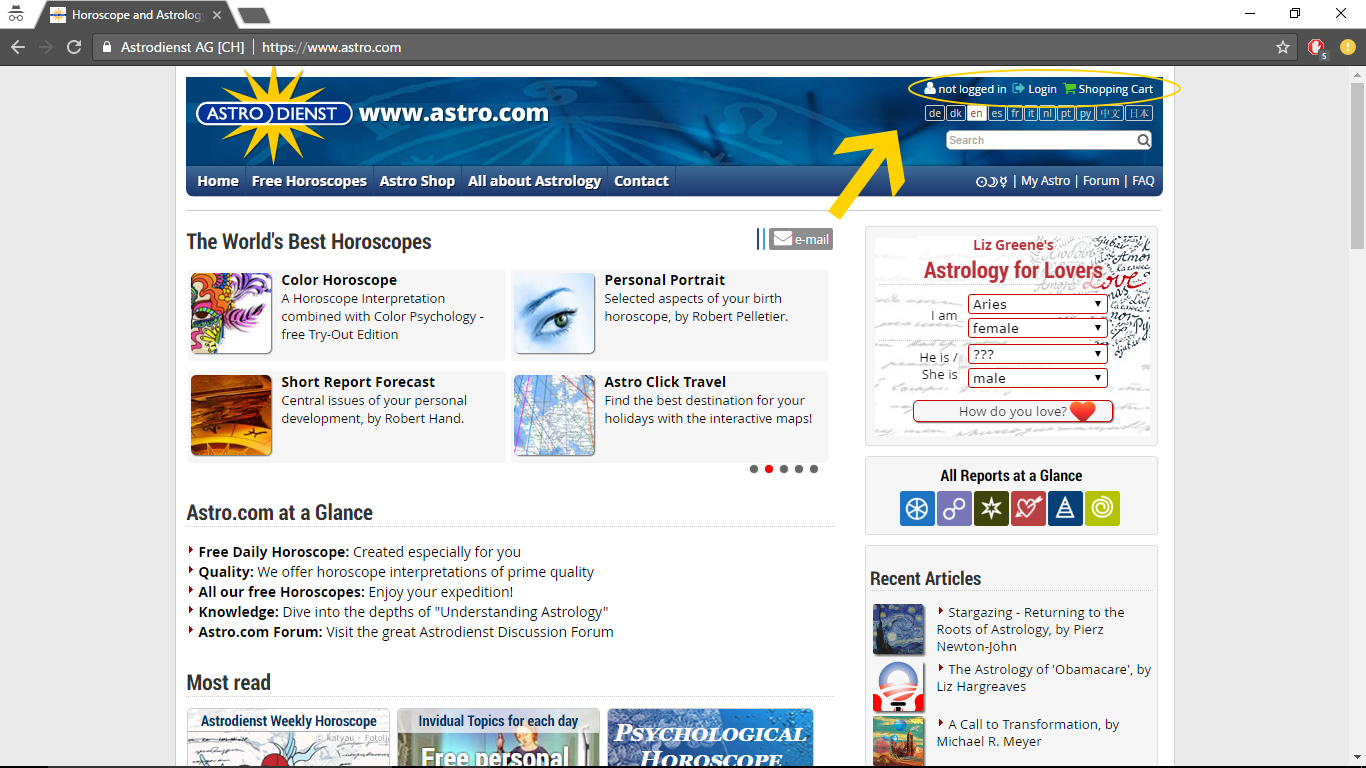1366x768 pixels.
Task: Click the How do you love? button
Action: (1013, 411)
